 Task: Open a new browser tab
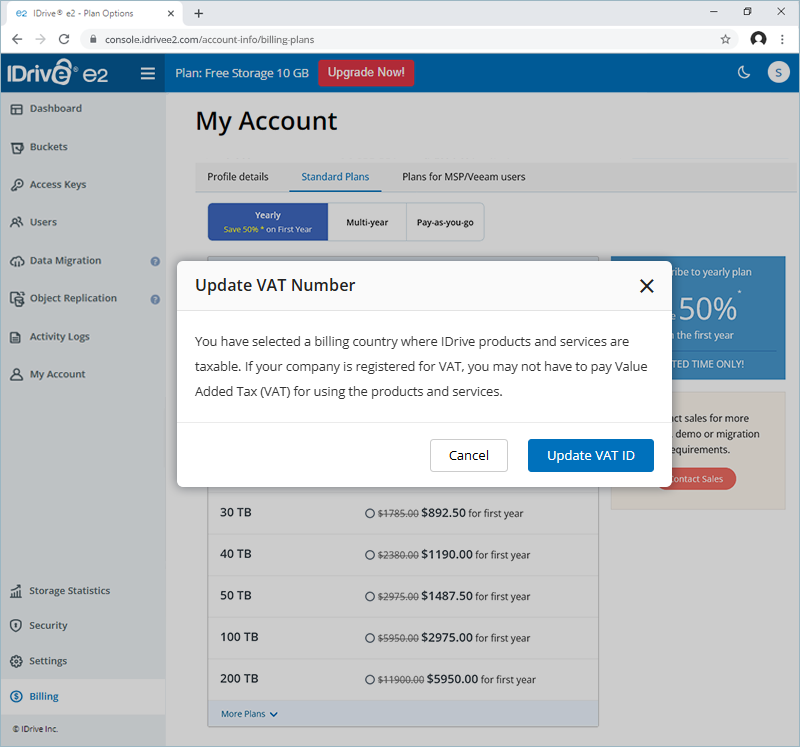tap(199, 14)
